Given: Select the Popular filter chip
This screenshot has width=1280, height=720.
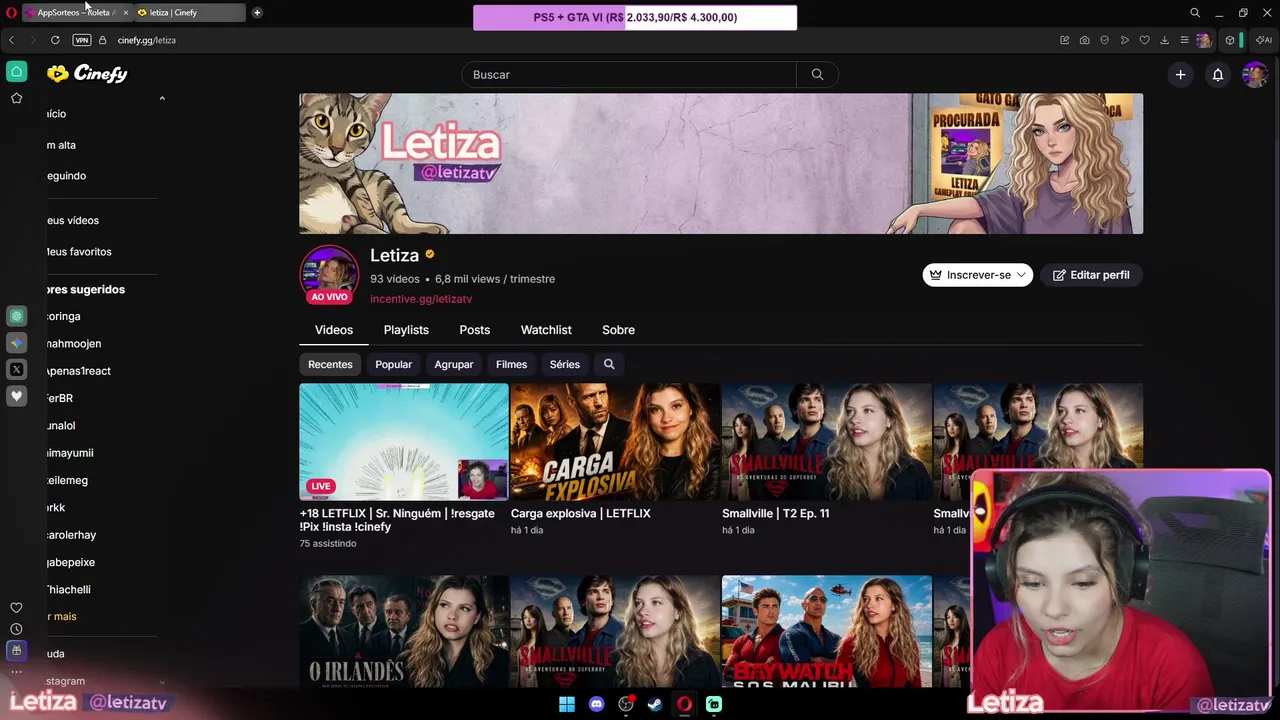Looking at the screenshot, I should pyautogui.click(x=393, y=364).
